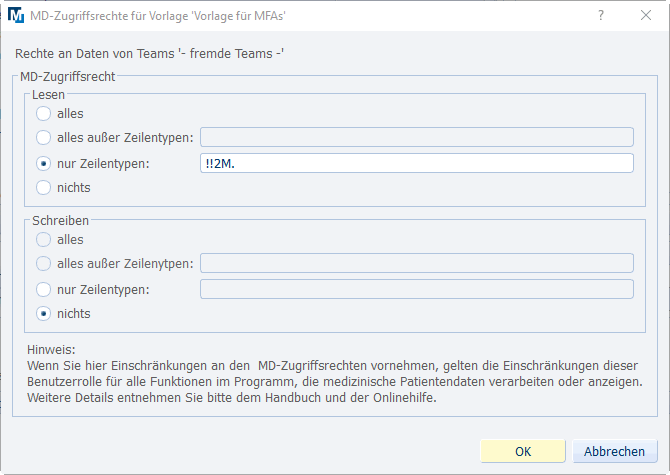The image size is (670, 475).
Task: Click the 'Schreiben' group label
Action: [x=60, y=221]
